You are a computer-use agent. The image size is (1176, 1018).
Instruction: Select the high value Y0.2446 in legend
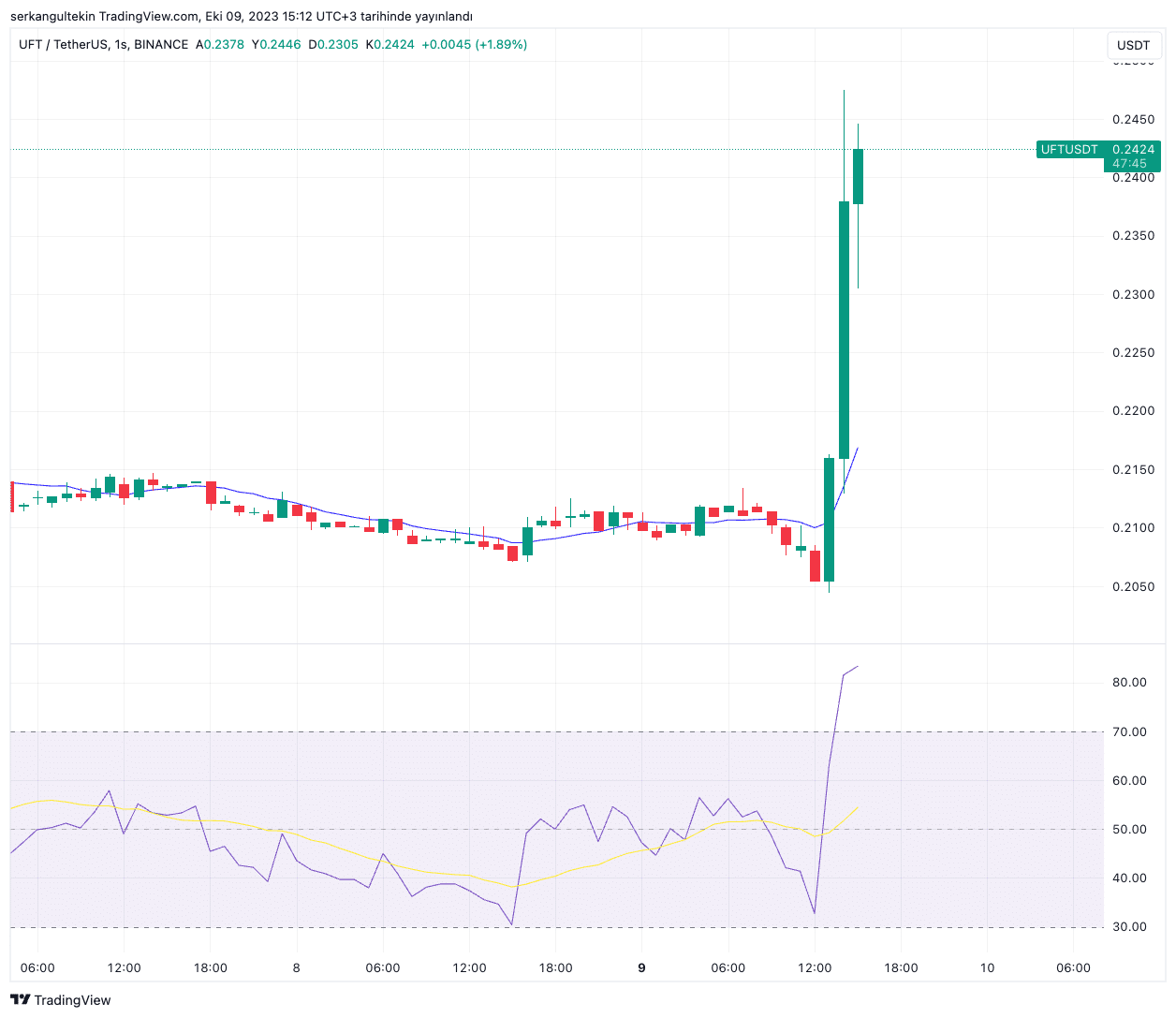click(276, 44)
